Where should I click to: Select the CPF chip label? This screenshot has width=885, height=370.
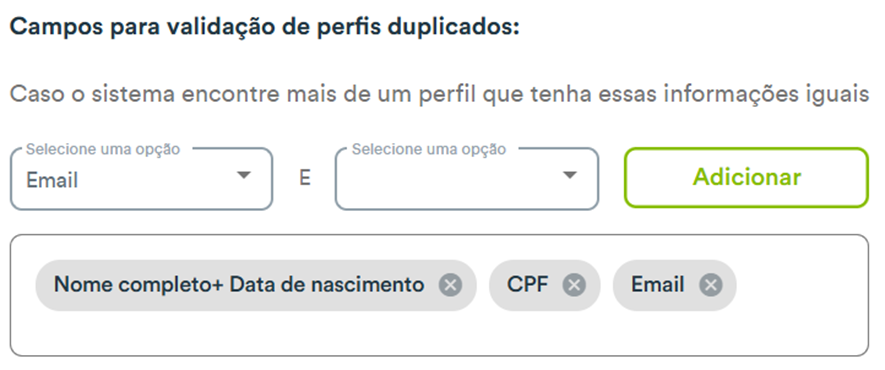click(528, 284)
